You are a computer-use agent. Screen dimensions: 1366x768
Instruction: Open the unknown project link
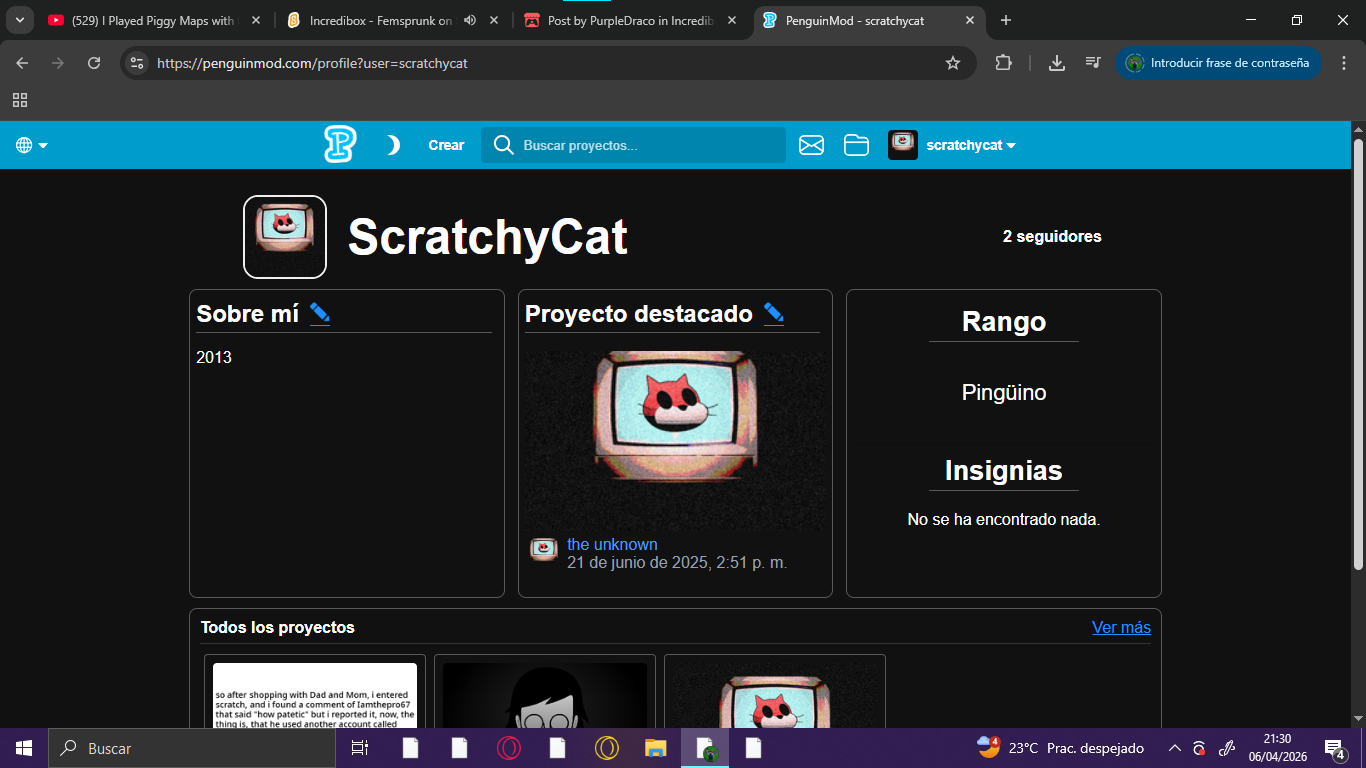tap(612, 544)
